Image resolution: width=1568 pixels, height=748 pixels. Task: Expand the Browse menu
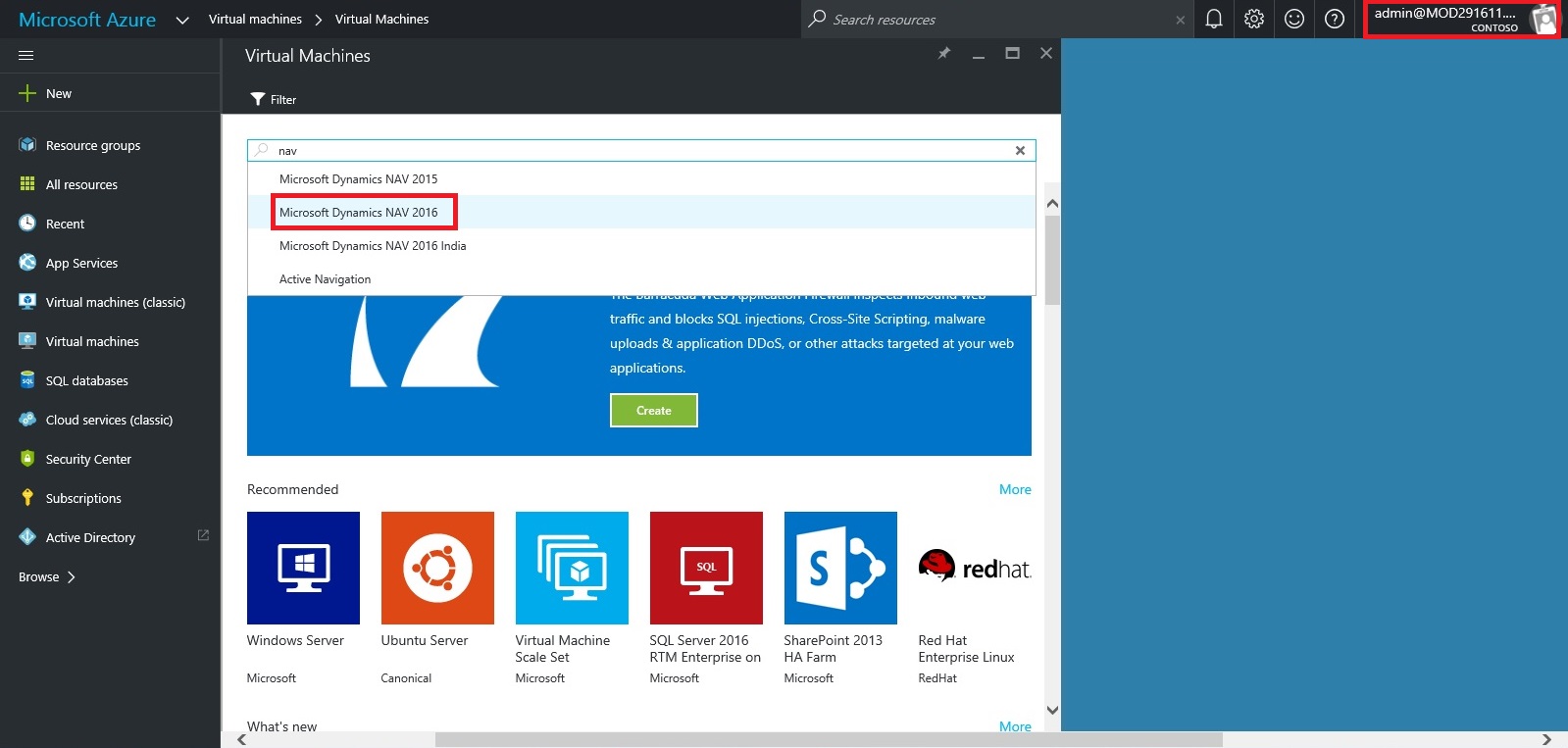tap(46, 576)
